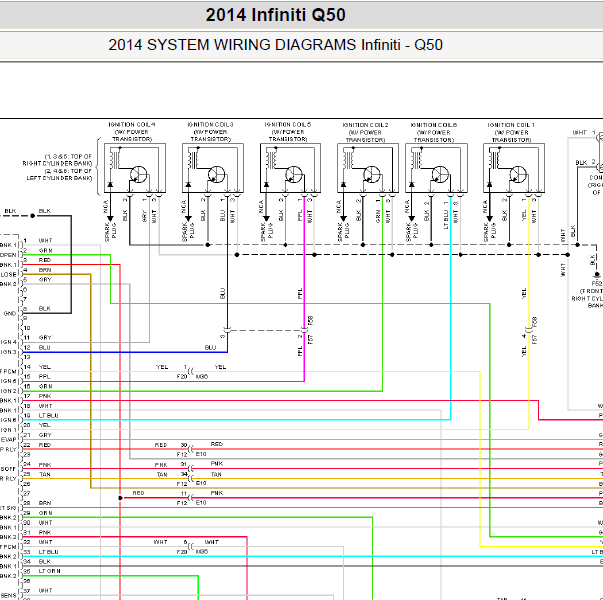This screenshot has height=600, width=603.
Task: Click pin 11 GRY label on the connector
Action: (x=45, y=338)
